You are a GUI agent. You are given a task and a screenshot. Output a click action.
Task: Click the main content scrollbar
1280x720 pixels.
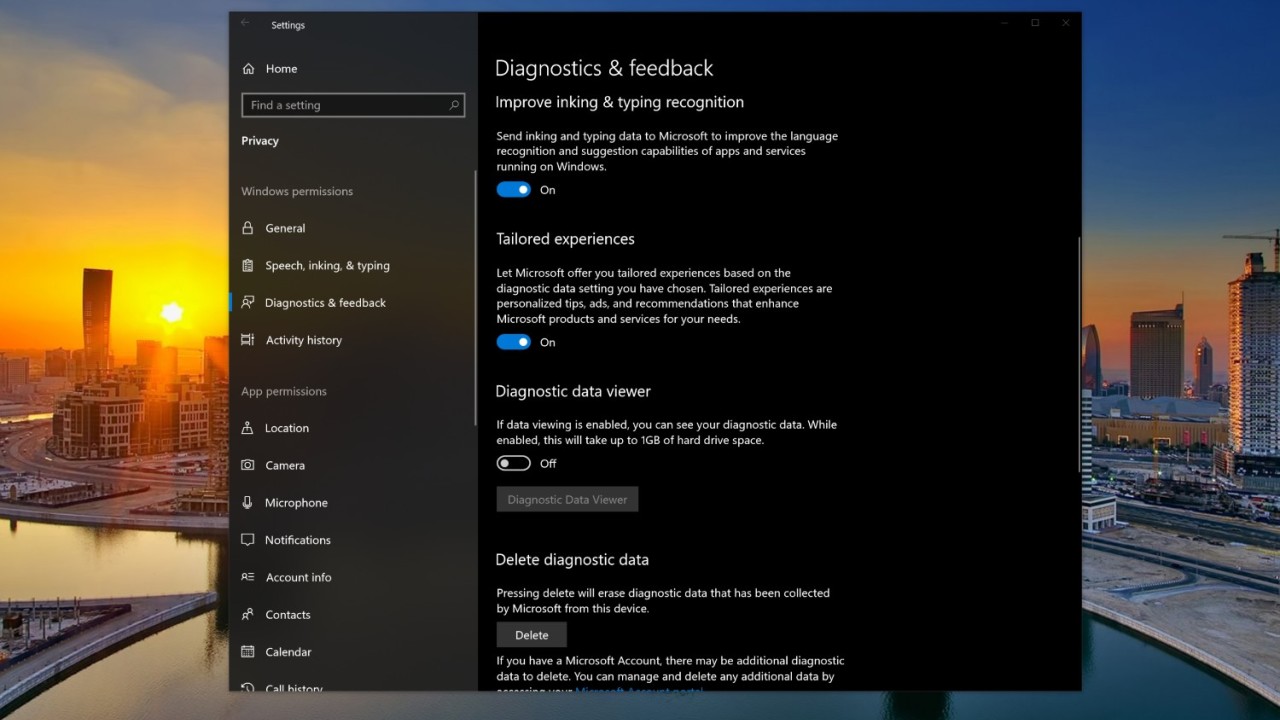click(1079, 355)
